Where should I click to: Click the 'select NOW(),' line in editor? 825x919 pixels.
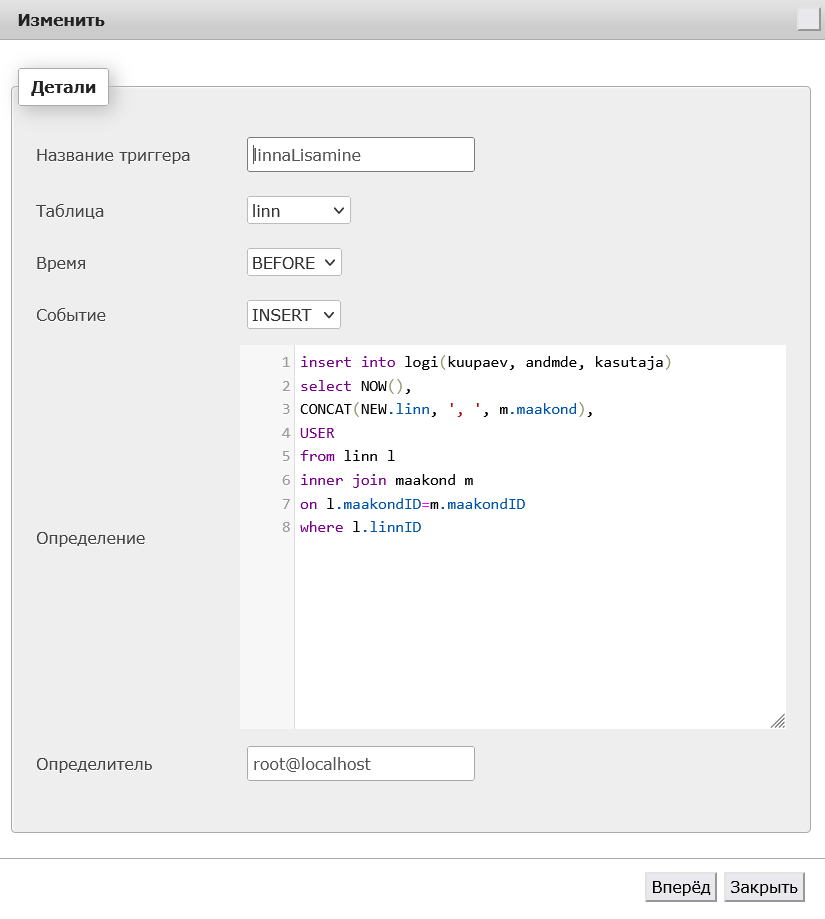pos(356,386)
